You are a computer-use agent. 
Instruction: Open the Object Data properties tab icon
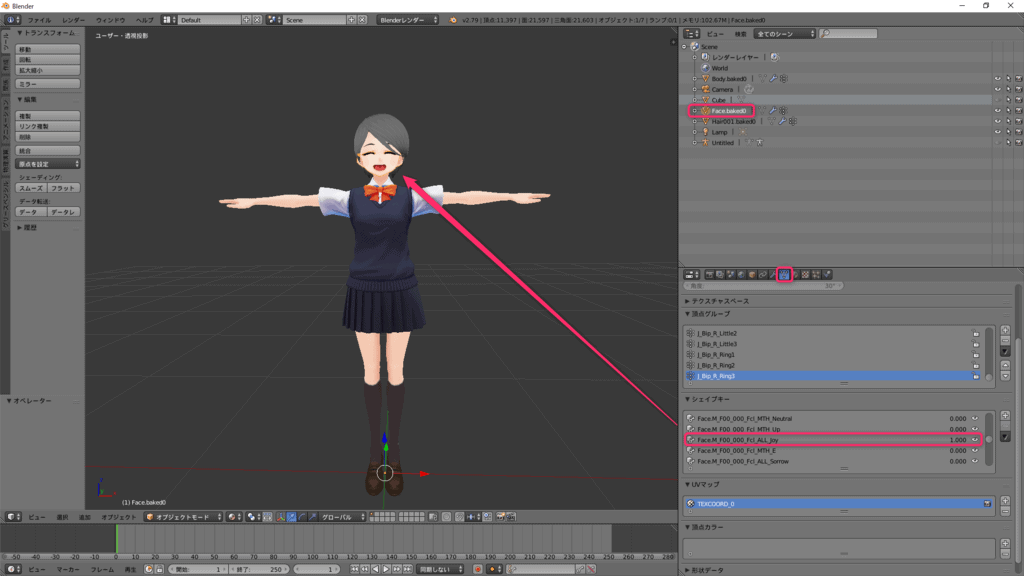[x=785, y=274]
